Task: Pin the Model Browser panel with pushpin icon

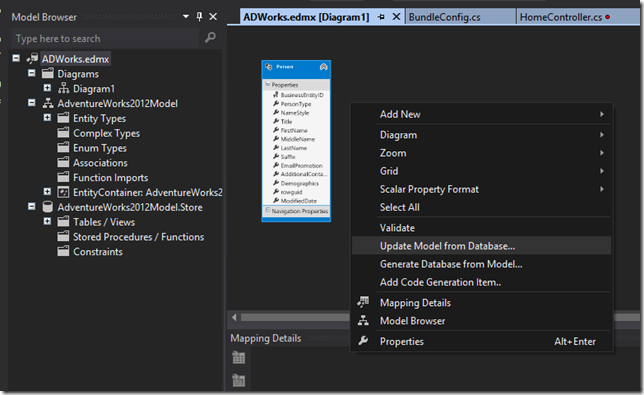Action: pyautogui.click(x=199, y=16)
